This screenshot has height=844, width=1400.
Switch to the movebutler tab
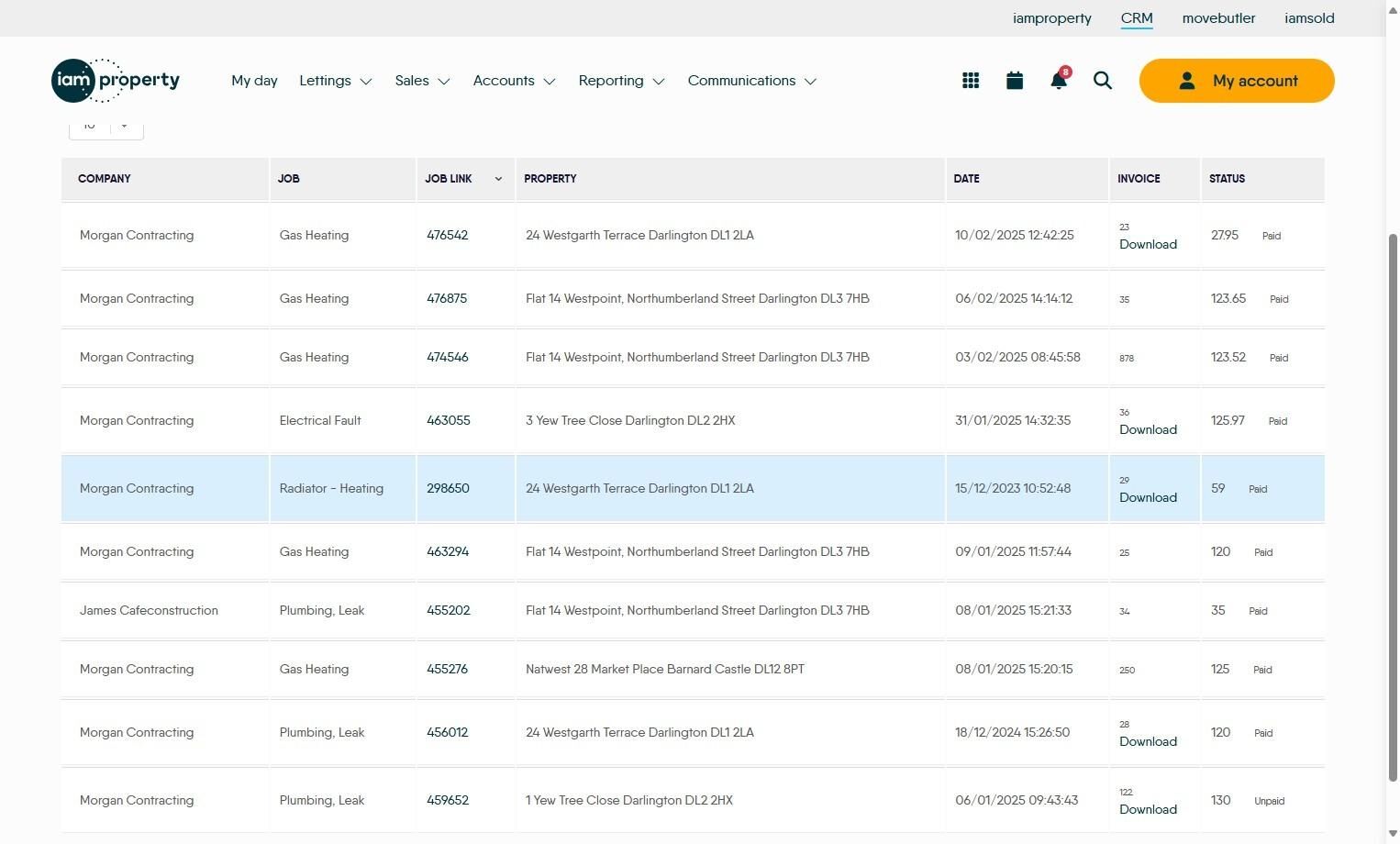coord(1218,18)
